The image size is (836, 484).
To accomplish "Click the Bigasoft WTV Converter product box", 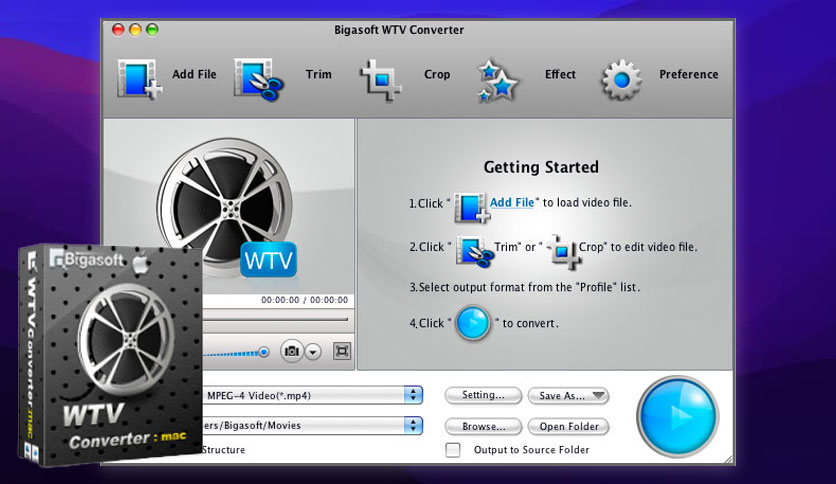I will point(111,354).
